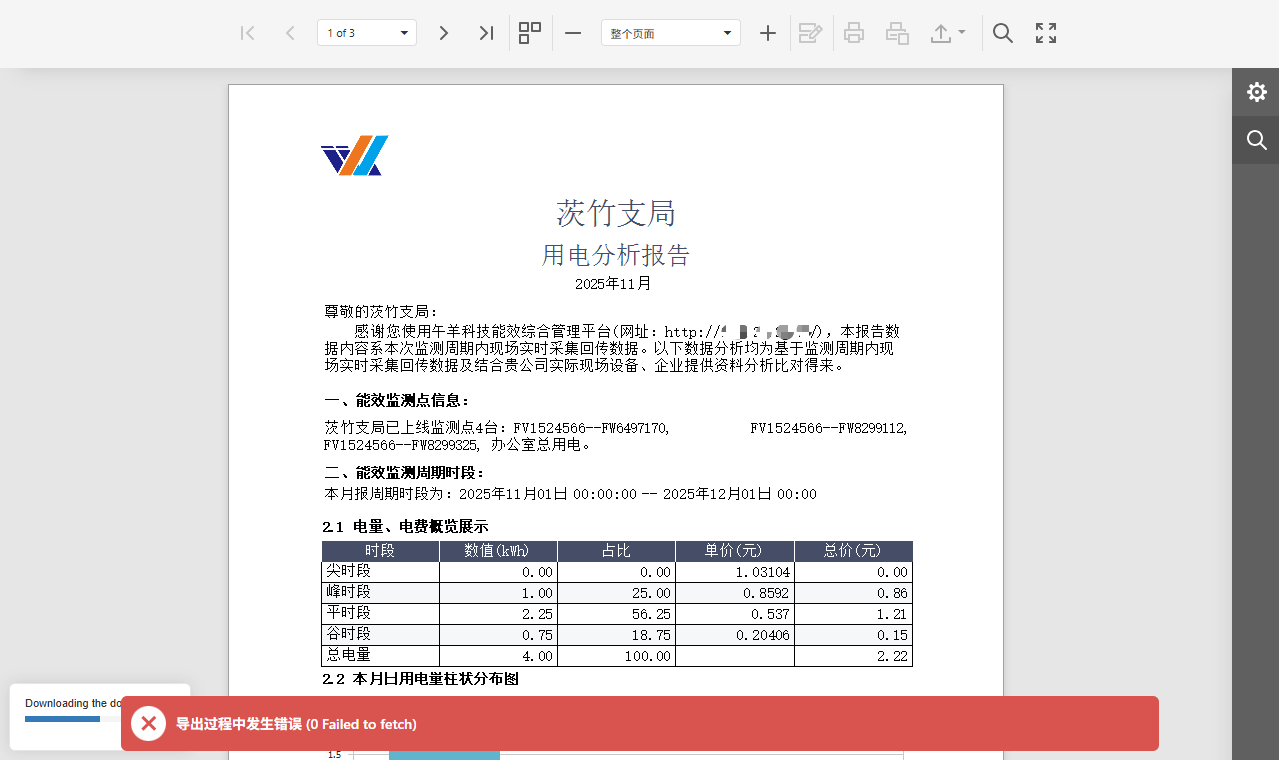The image size is (1279, 760).
Task: Jump to the last page
Action: point(486,33)
